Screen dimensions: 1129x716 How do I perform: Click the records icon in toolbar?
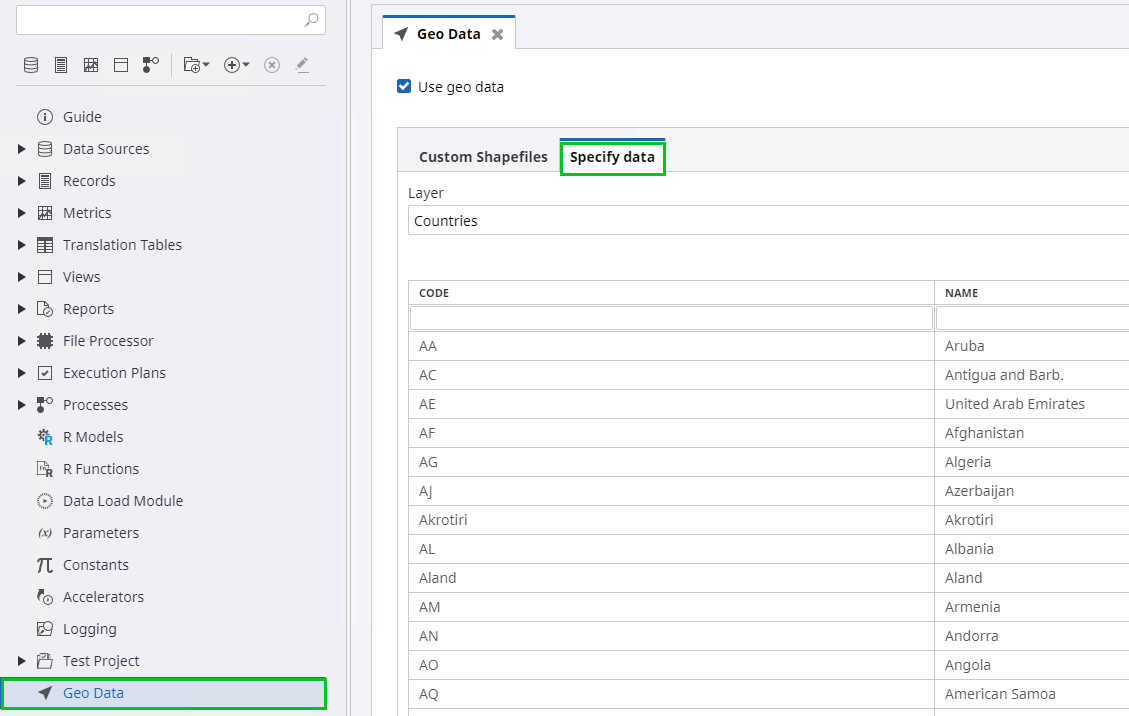[61, 65]
